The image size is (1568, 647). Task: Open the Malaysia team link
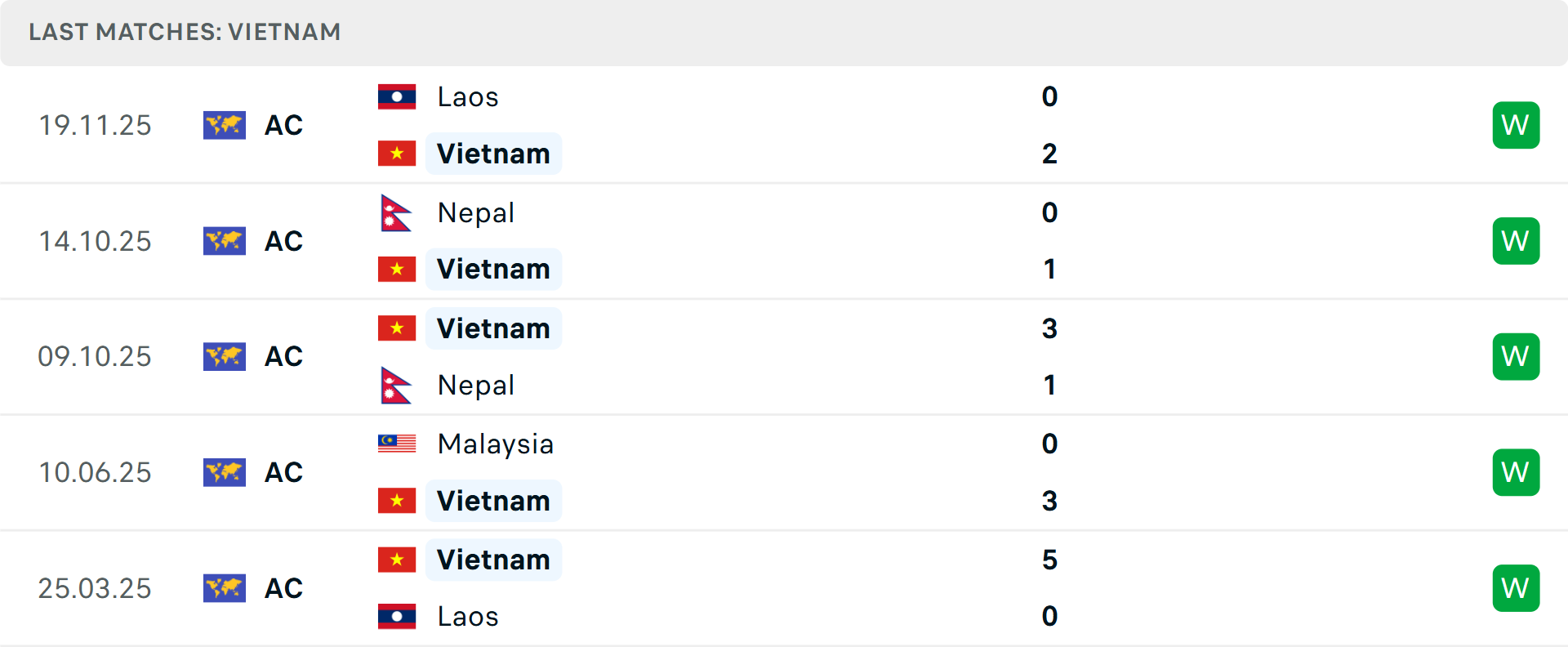coord(496,444)
